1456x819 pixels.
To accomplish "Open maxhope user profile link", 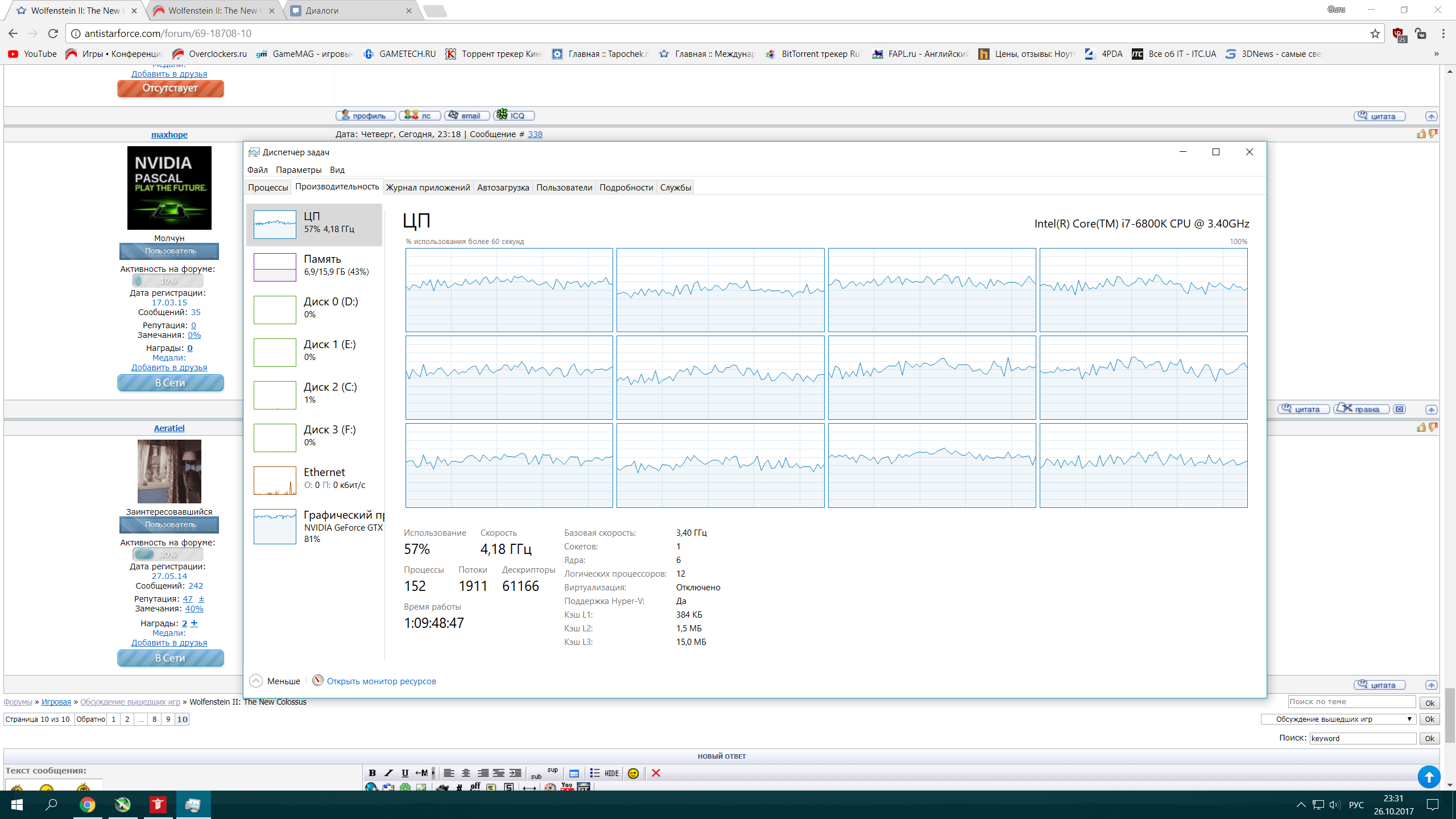I will tap(169, 134).
